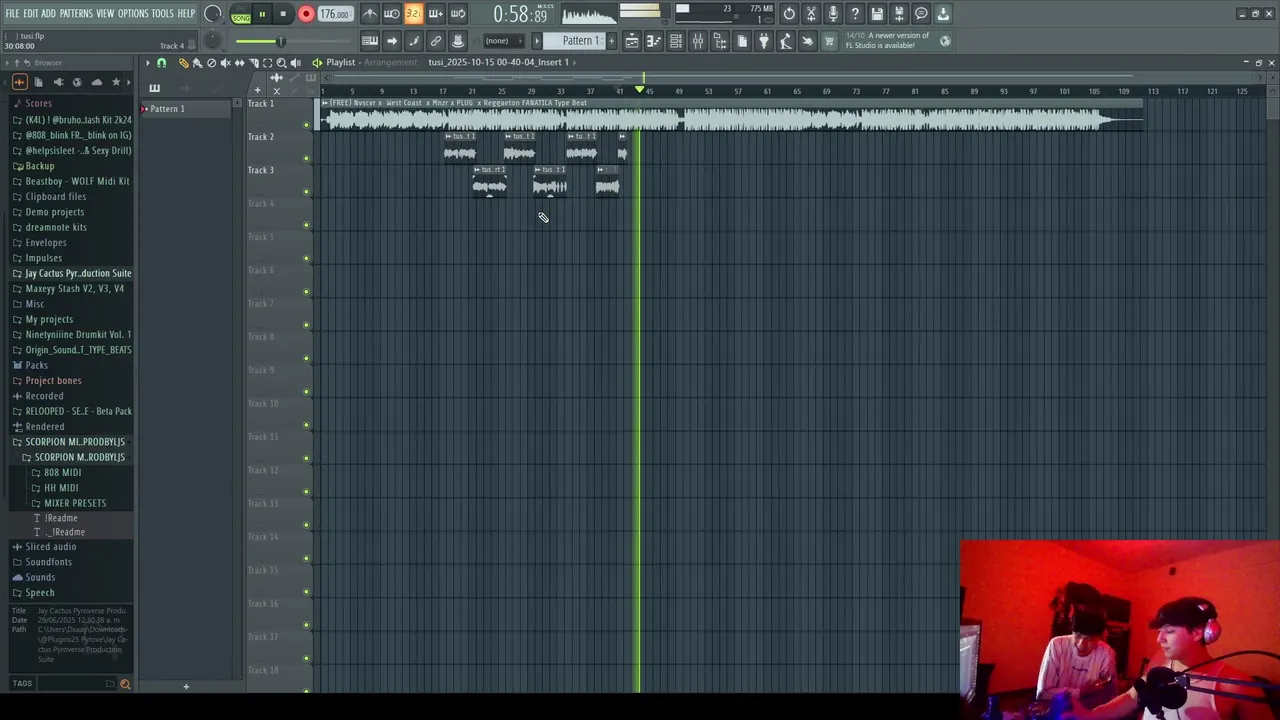Expand the Sliced audio folder

(x=51, y=547)
